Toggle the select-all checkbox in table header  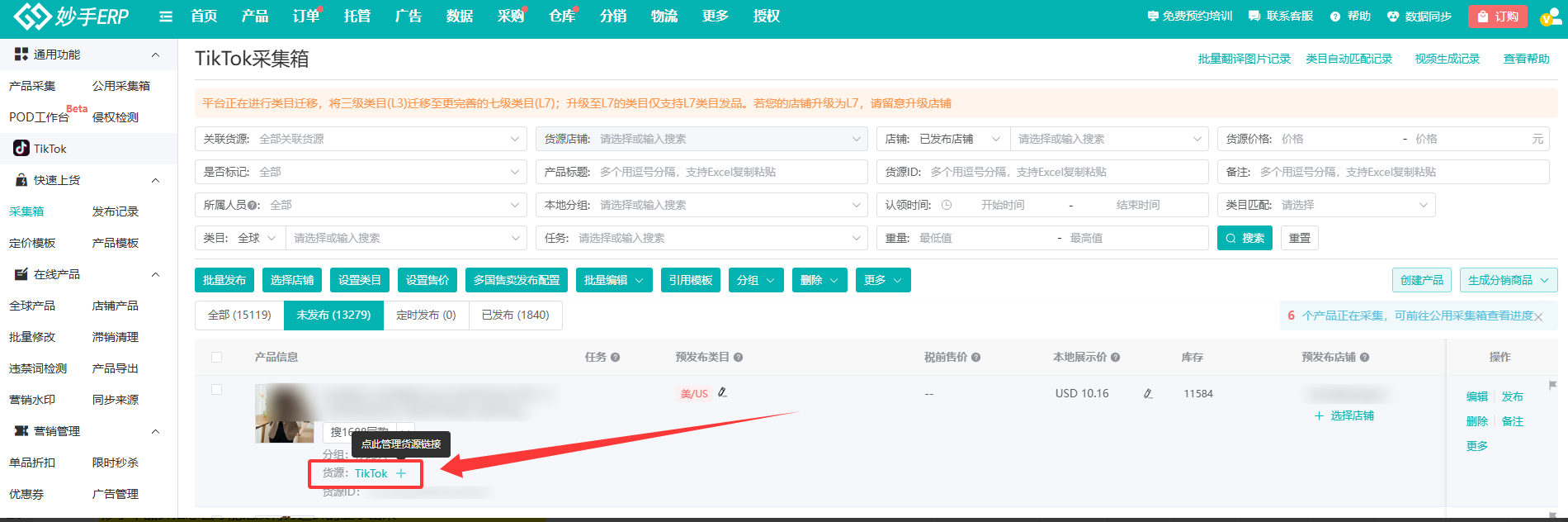(216, 358)
